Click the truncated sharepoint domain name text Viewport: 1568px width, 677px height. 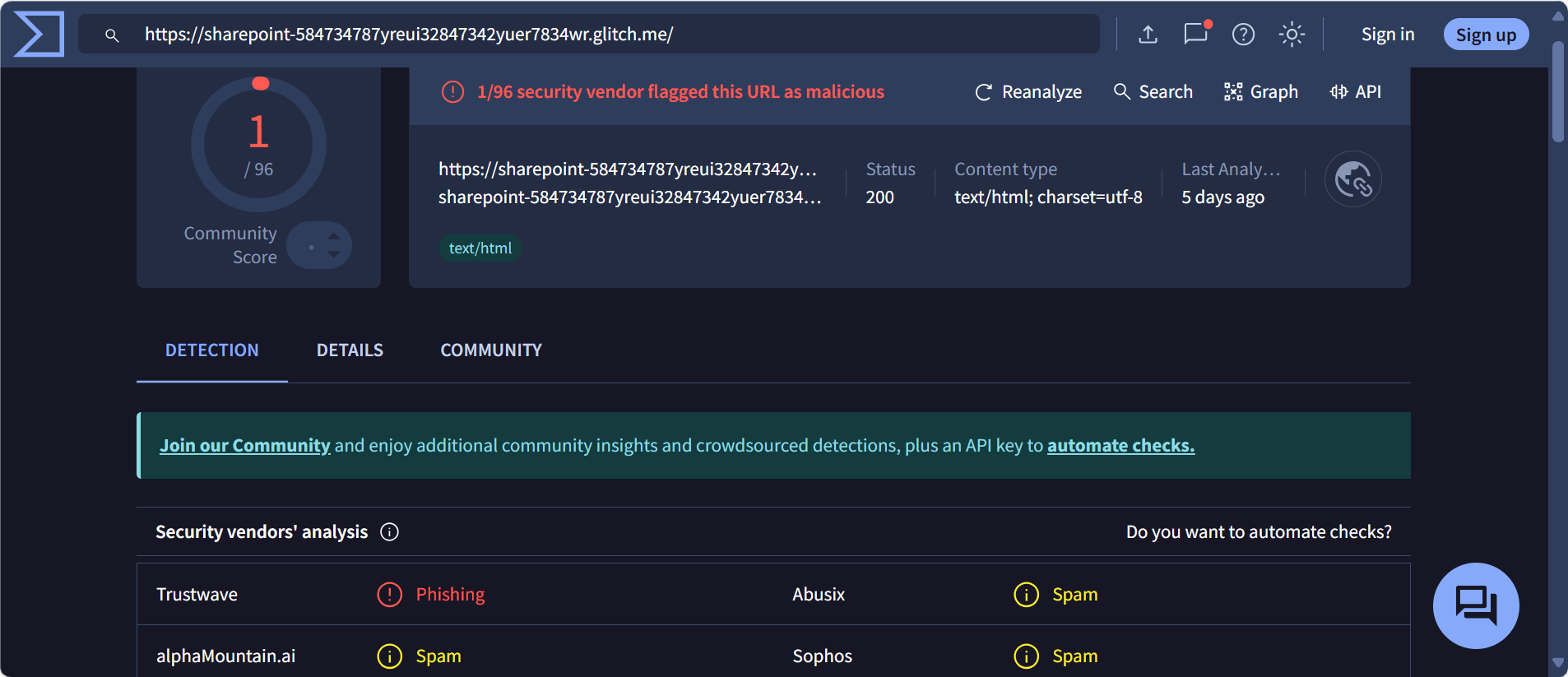630,197
